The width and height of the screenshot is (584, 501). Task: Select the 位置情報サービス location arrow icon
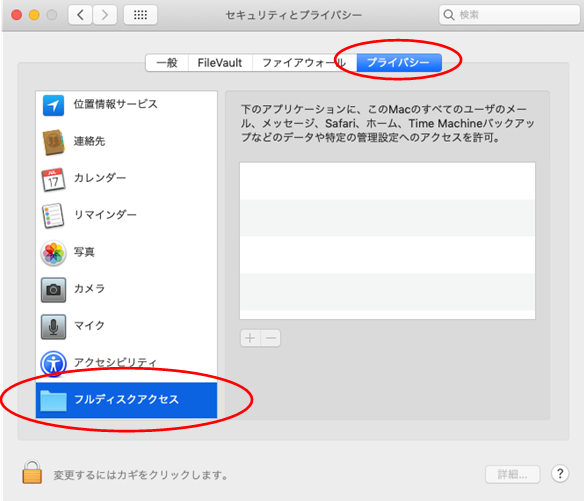(53, 105)
